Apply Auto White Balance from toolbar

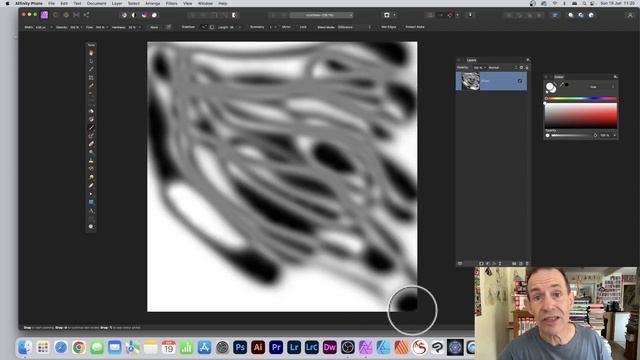coord(154,15)
